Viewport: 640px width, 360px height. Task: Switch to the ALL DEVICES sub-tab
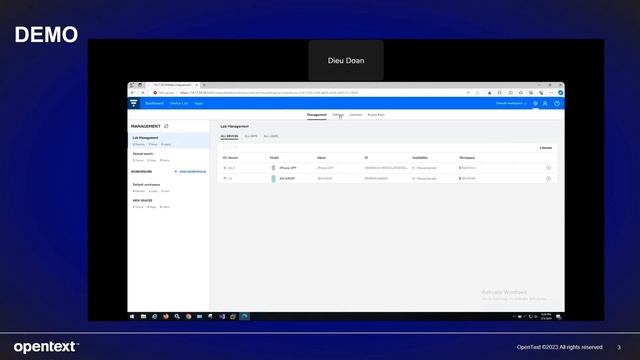pos(229,136)
